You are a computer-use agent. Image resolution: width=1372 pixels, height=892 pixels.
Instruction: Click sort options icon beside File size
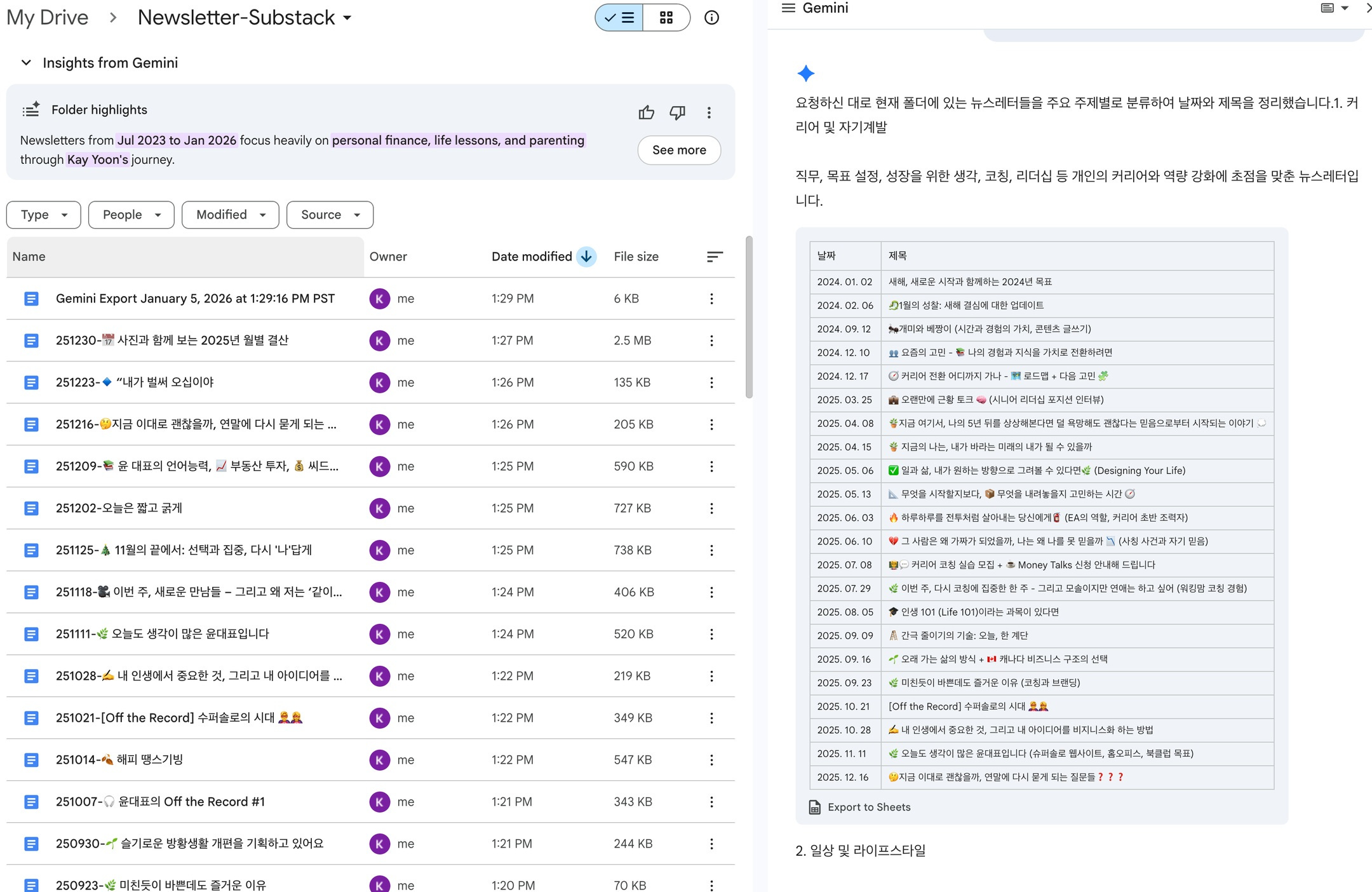(x=715, y=257)
